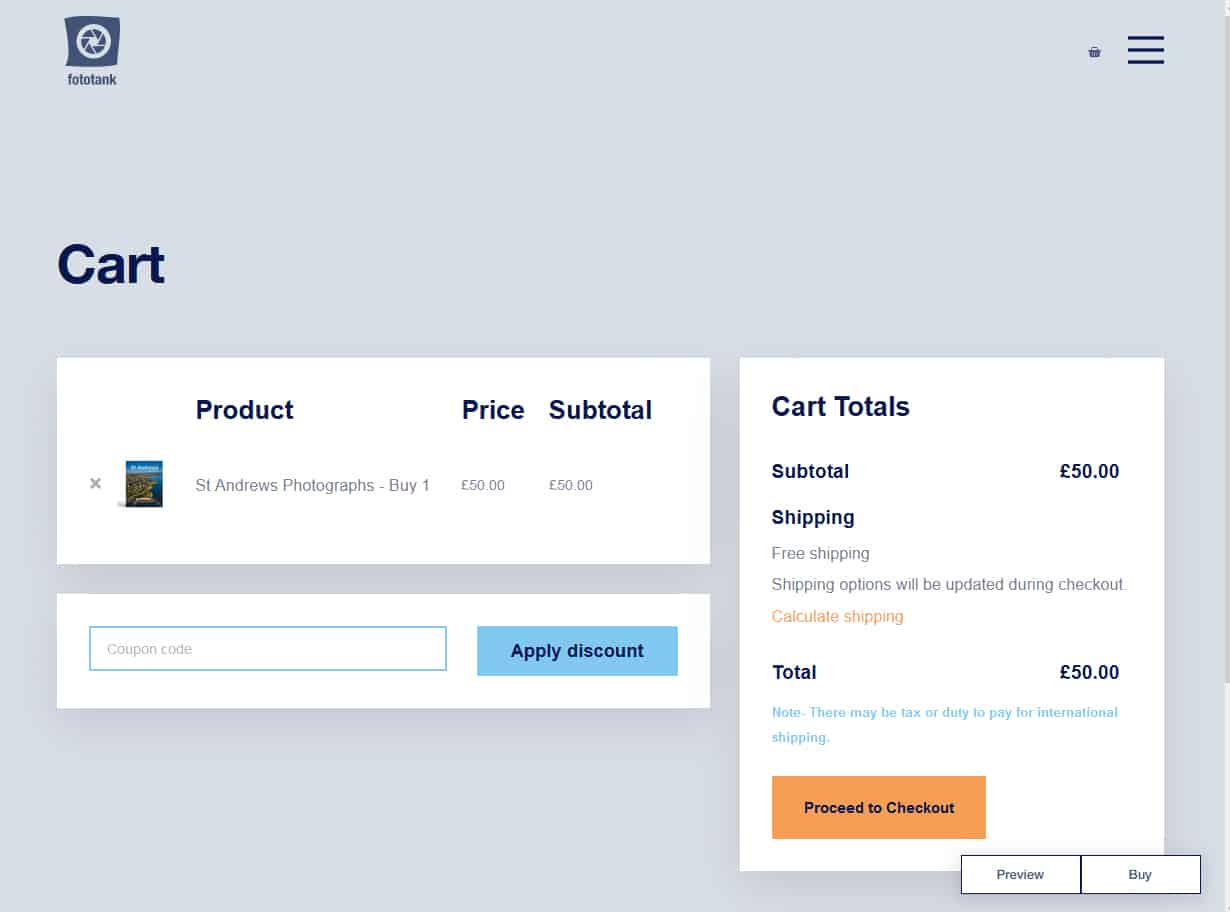Proceed to Checkout
The image size is (1230, 912).
click(x=879, y=807)
